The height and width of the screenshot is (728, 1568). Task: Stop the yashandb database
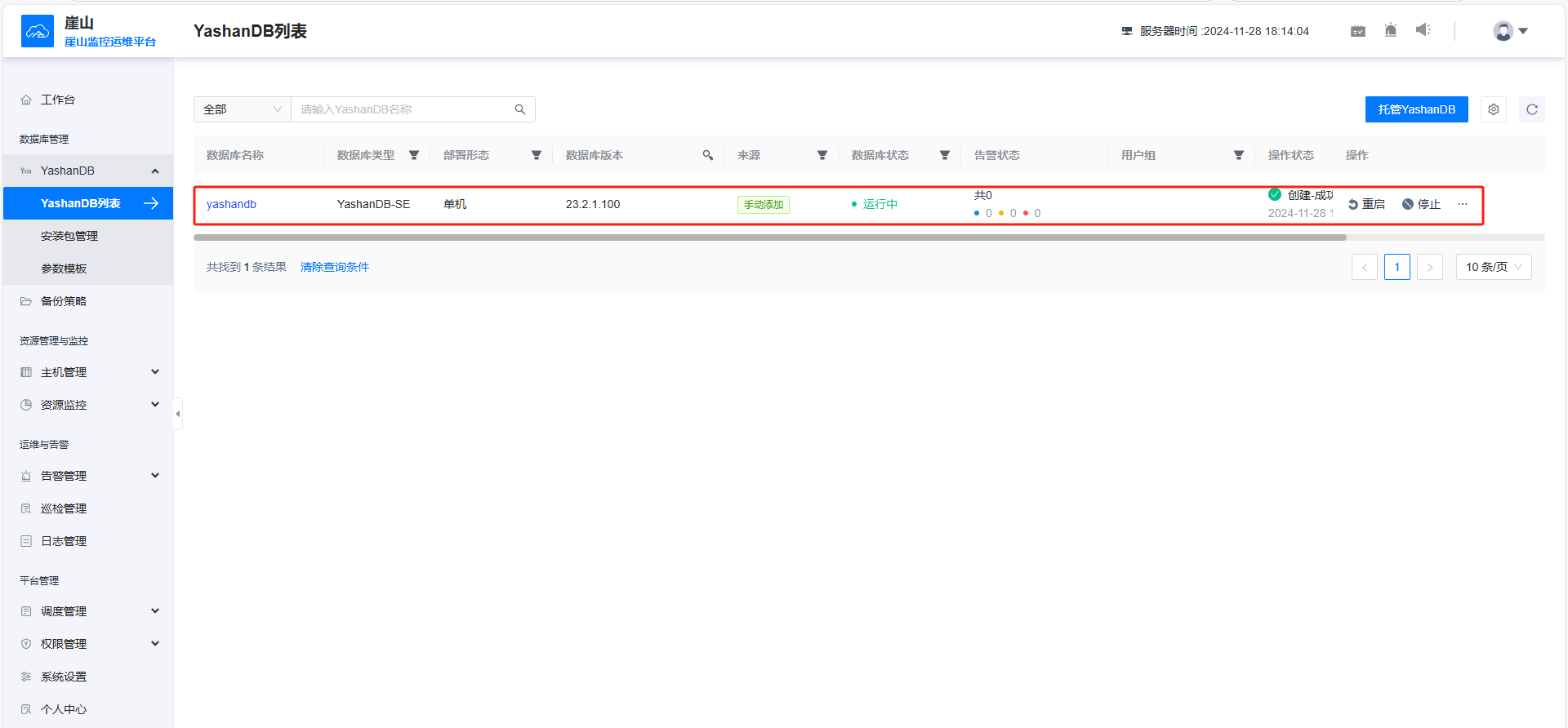tap(1422, 204)
